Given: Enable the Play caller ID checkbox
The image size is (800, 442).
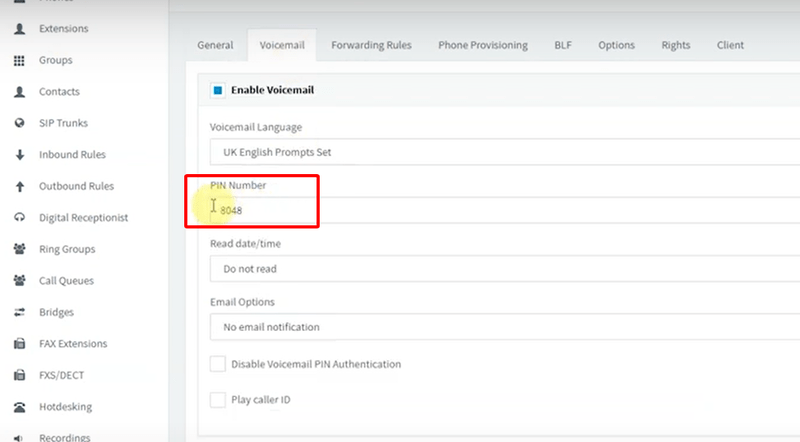Looking at the screenshot, I should [x=218, y=400].
